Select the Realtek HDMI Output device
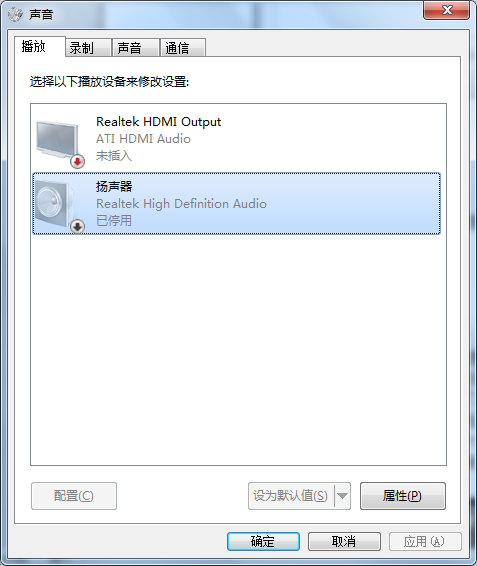This screenshot has height=566, width=477. (237, 139)
